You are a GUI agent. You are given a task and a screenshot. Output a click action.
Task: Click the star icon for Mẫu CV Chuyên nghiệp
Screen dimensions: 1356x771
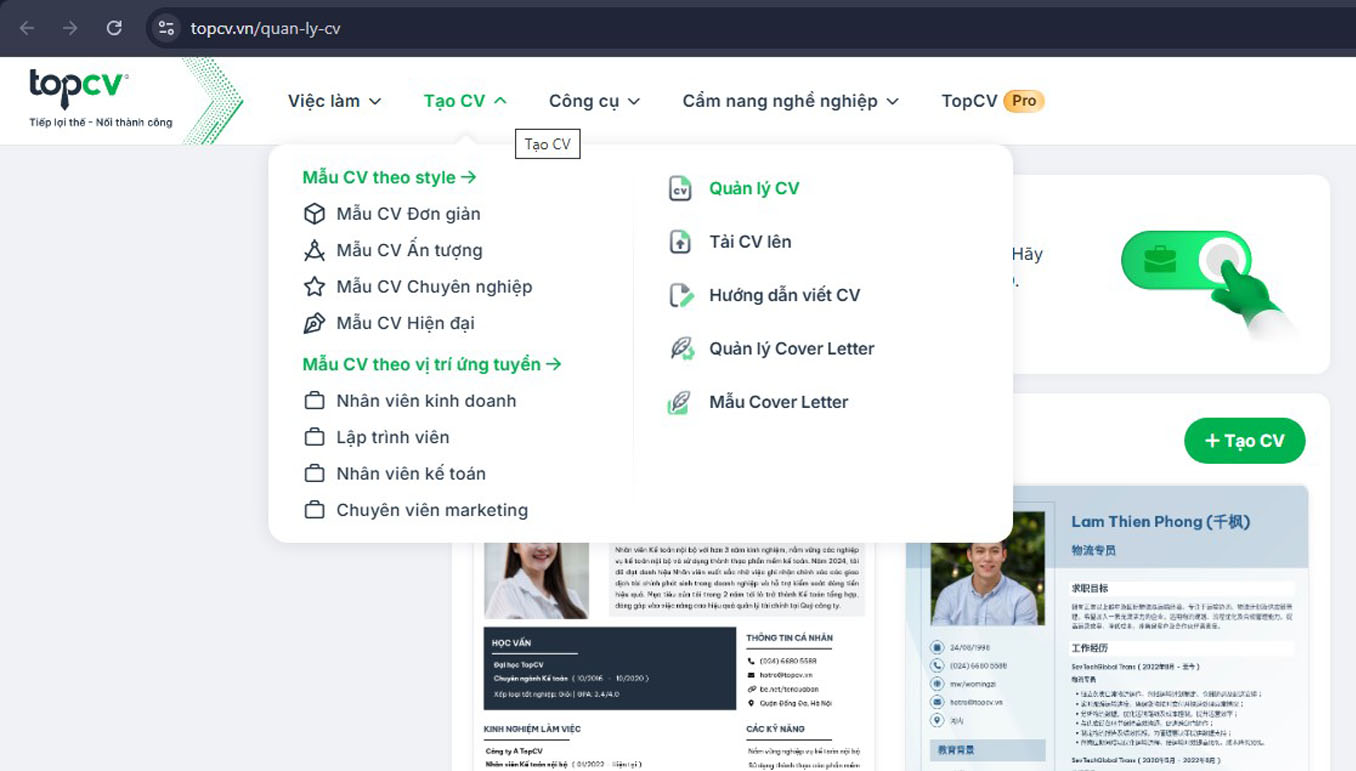point(314,287)
